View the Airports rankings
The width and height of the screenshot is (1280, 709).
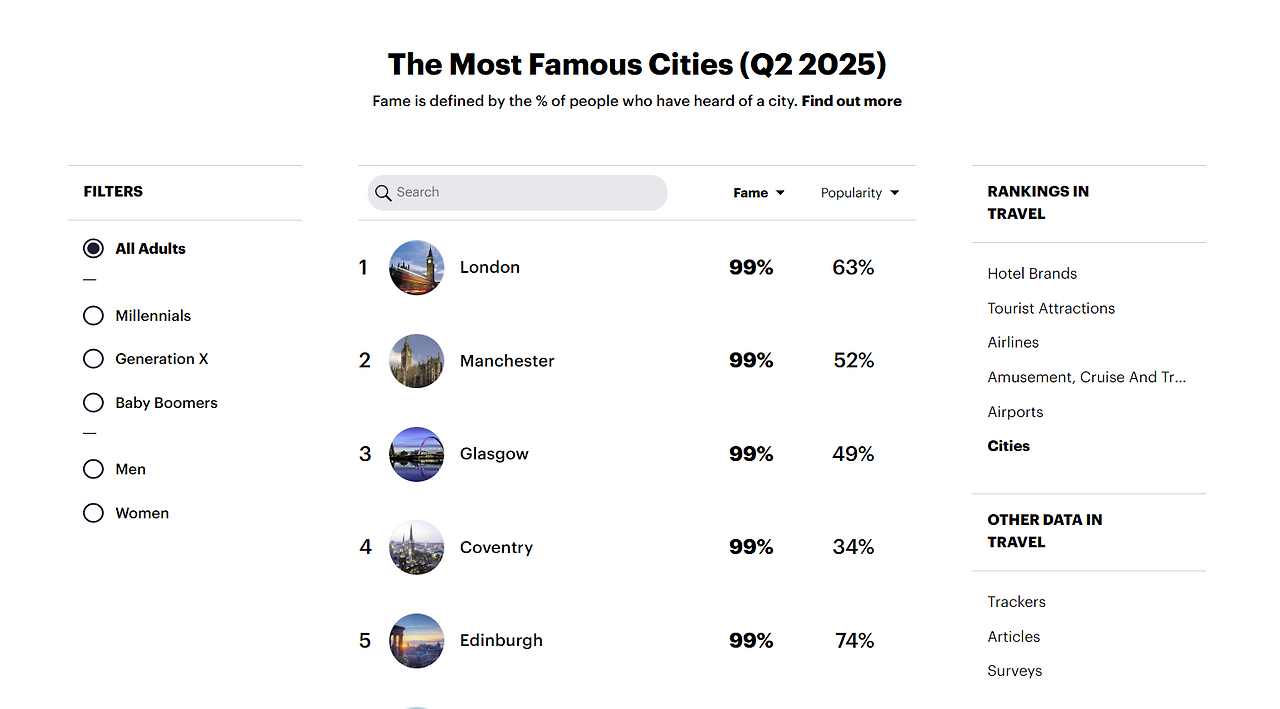1015,412
